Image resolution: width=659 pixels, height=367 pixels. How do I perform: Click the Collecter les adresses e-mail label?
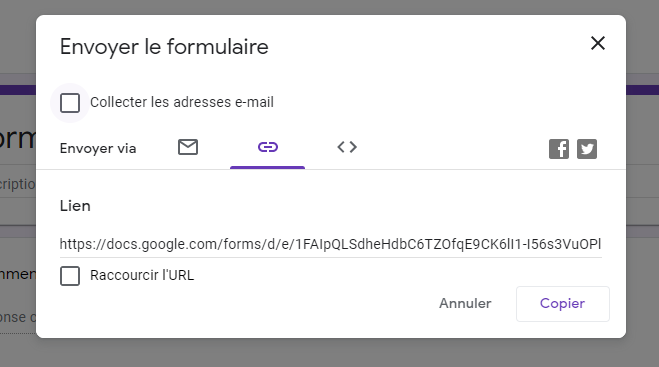click(182, 102)
